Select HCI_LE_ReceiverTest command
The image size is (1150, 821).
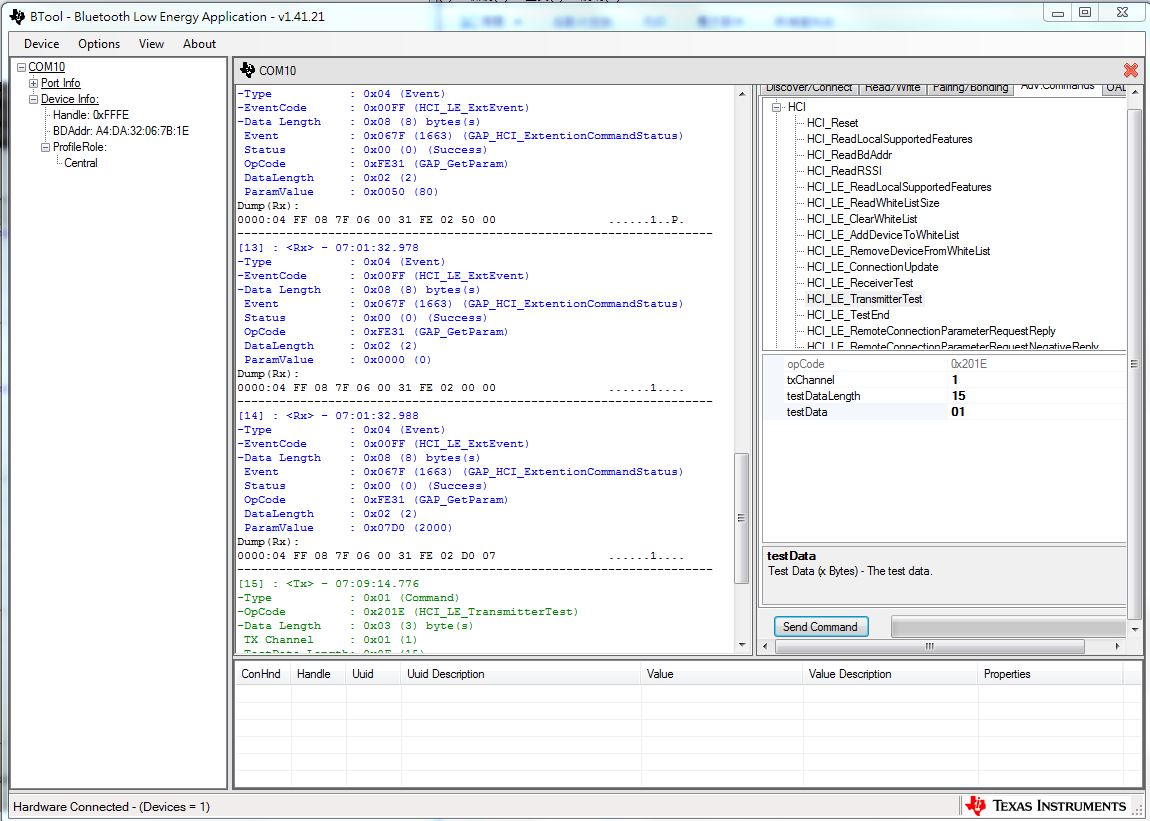860,283
